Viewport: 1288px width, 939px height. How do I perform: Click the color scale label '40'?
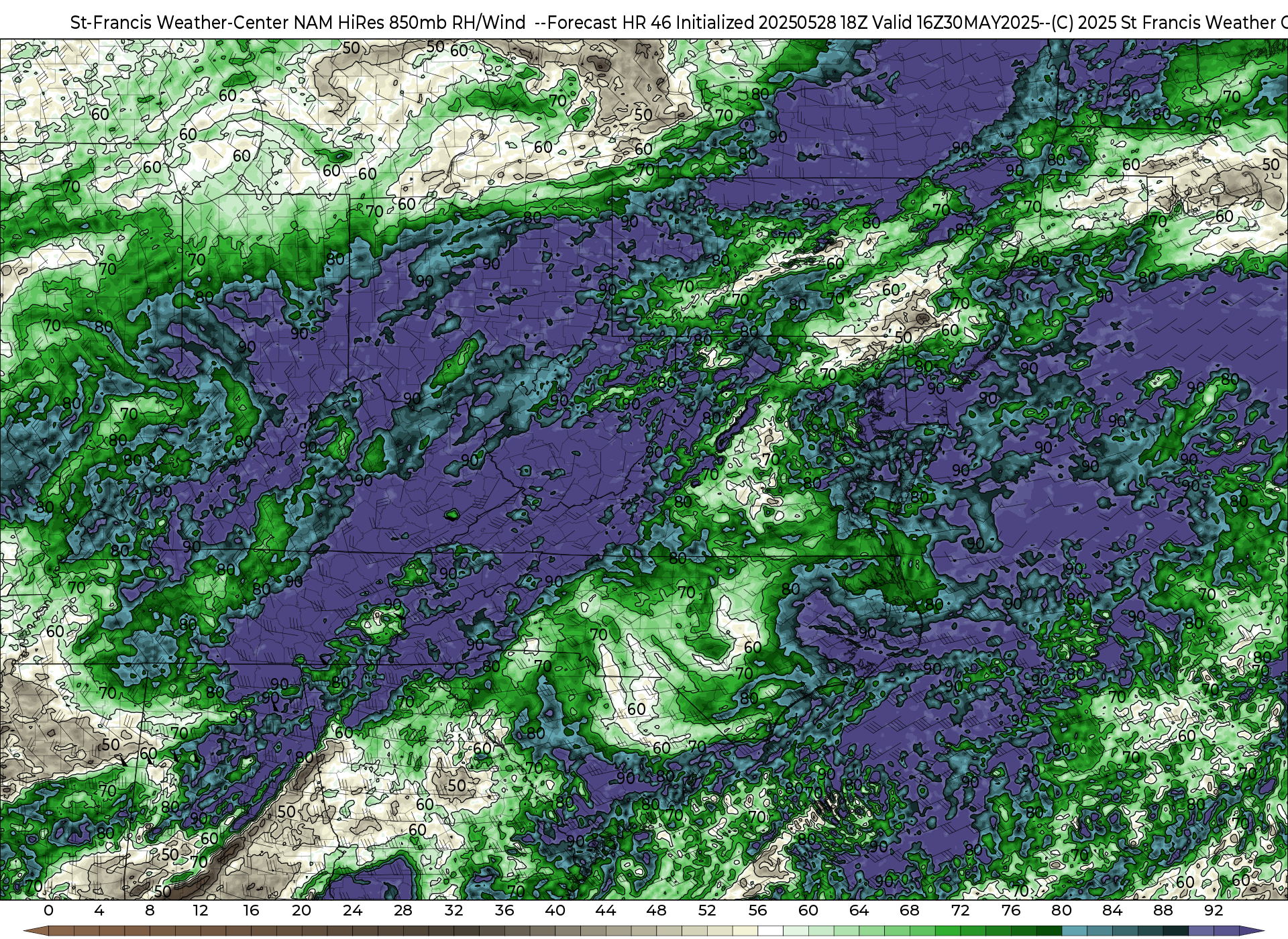pyautogui.click(x=555, y=910)
